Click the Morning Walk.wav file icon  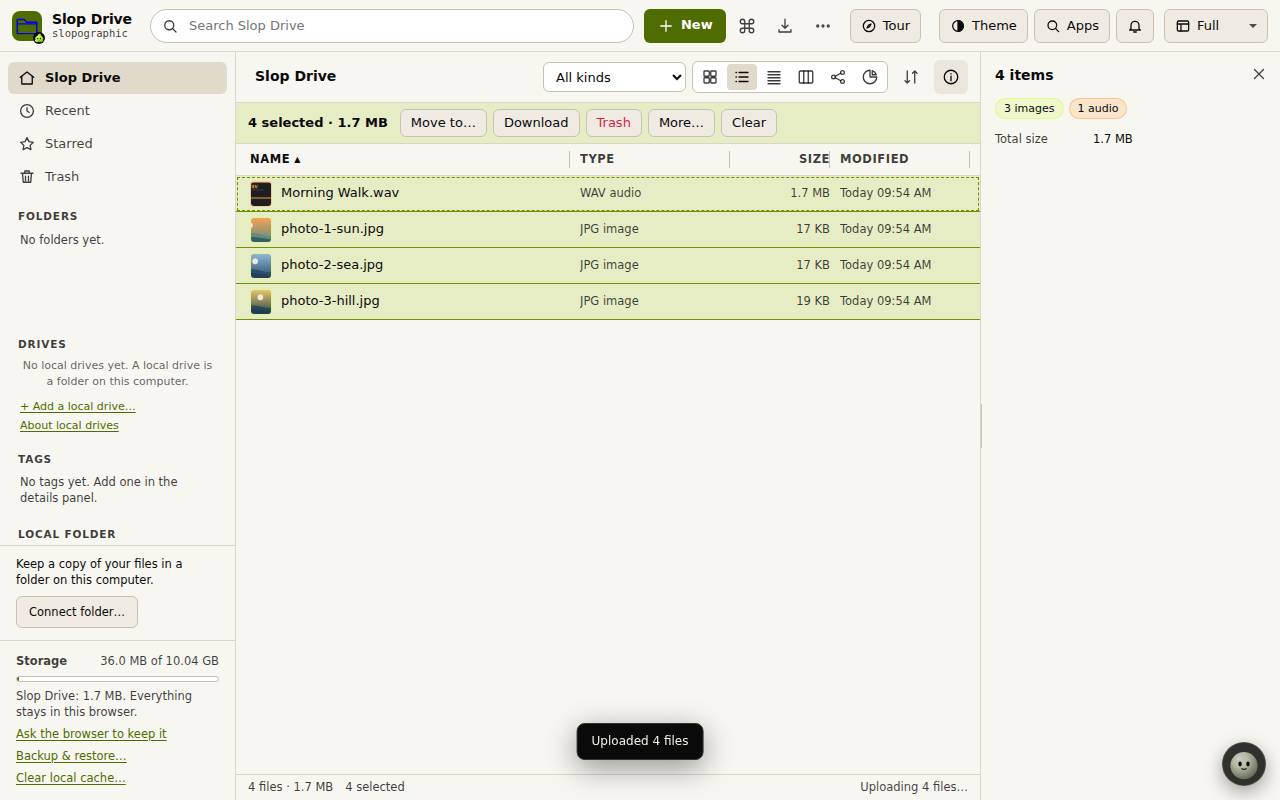coord(261,193)
